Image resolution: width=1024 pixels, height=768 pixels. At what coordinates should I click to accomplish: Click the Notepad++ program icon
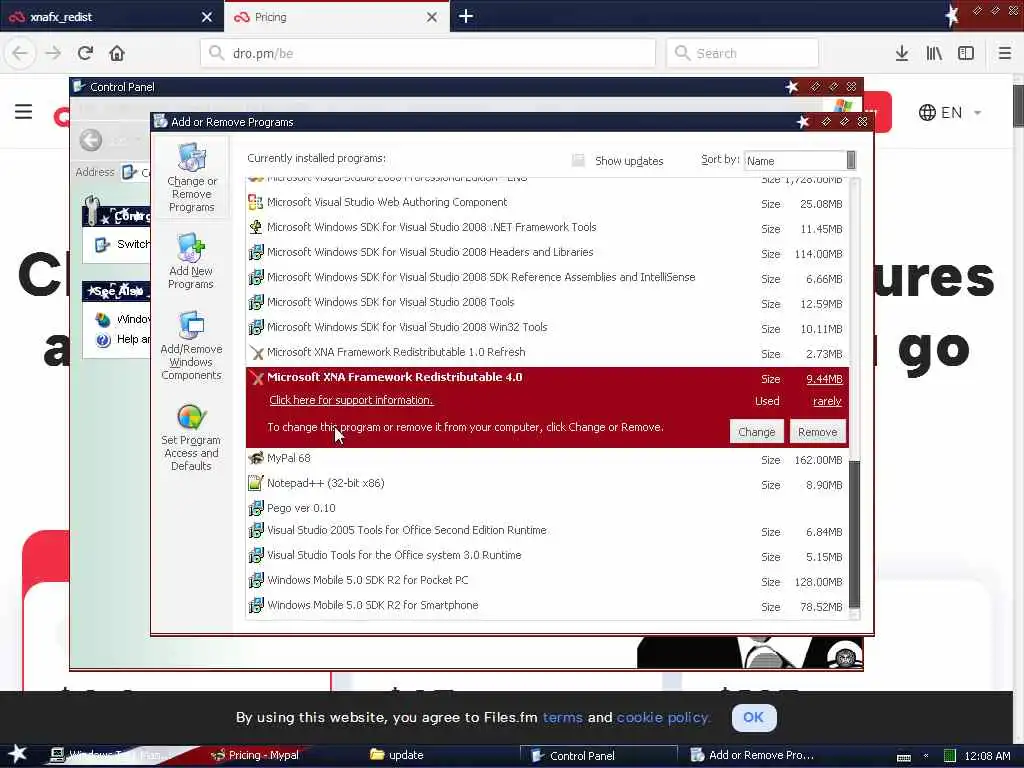coord(256,484)
